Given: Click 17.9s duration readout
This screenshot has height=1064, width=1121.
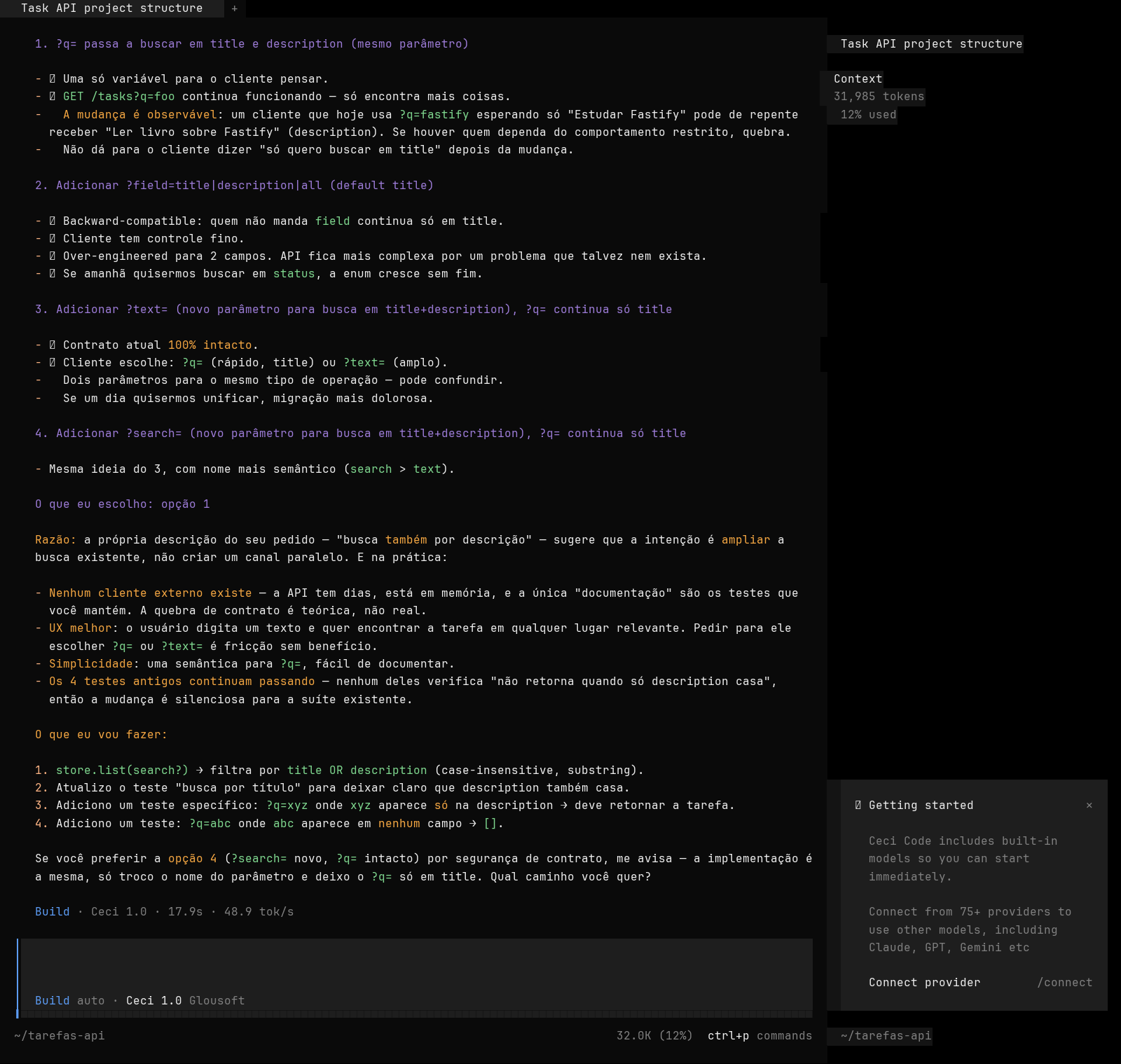Looking at the screenshot, I should [x=185, y=912].
